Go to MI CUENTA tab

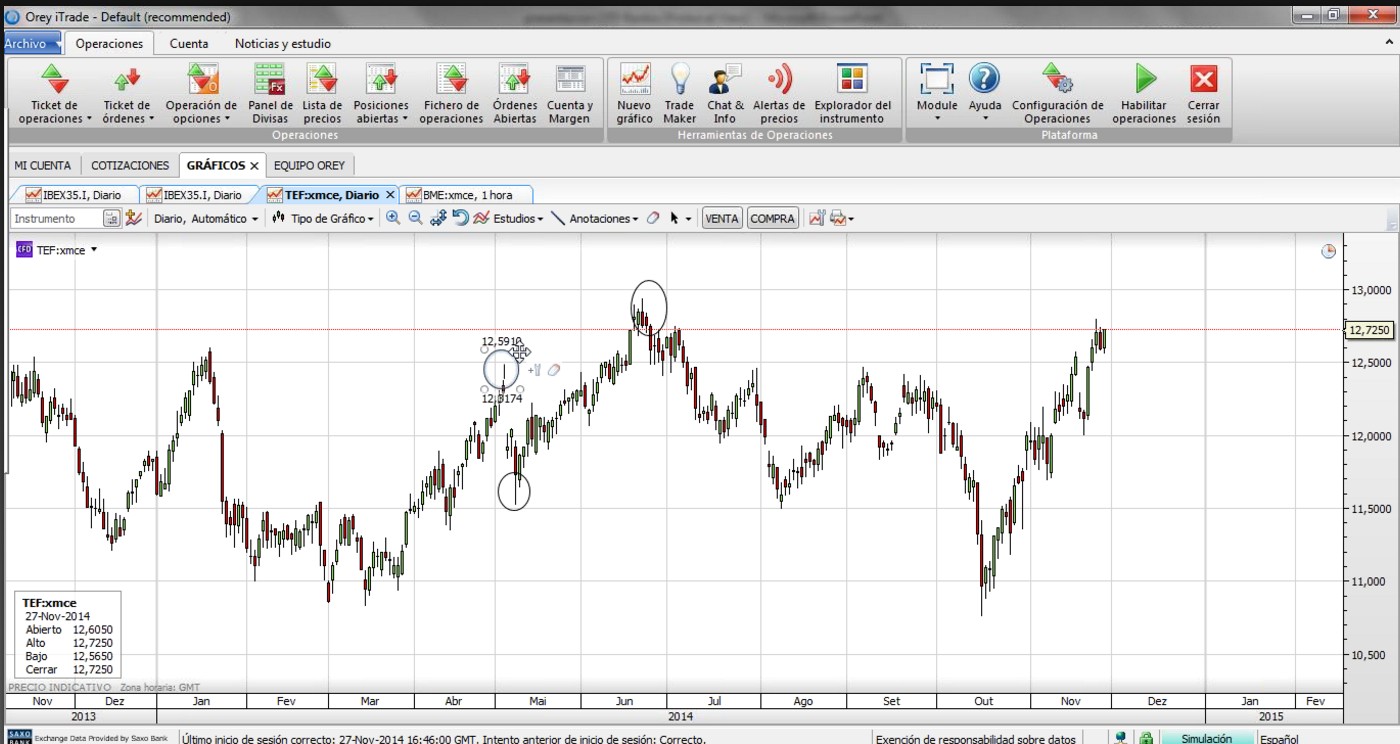(x=43, y=165)
